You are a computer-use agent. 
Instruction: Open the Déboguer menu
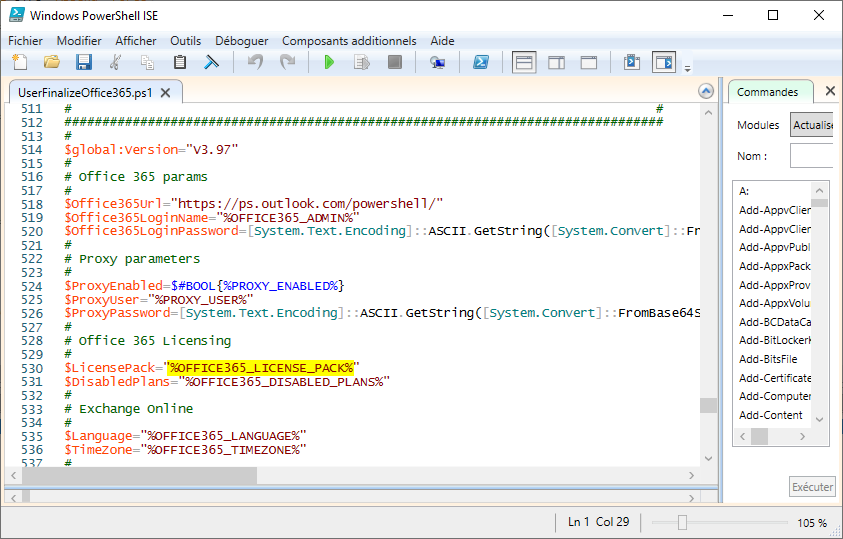click(241, 41)
